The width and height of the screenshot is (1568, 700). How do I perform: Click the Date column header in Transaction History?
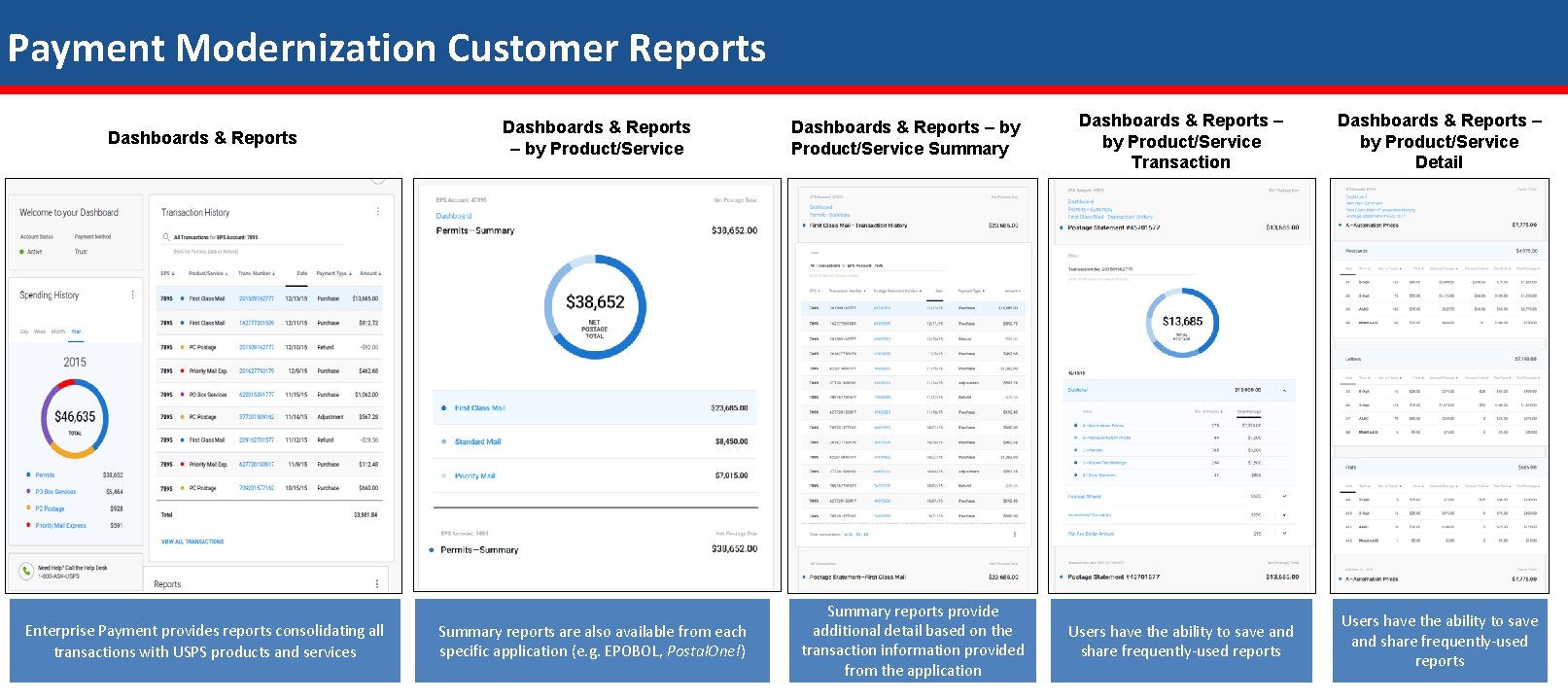pos(301,273)
